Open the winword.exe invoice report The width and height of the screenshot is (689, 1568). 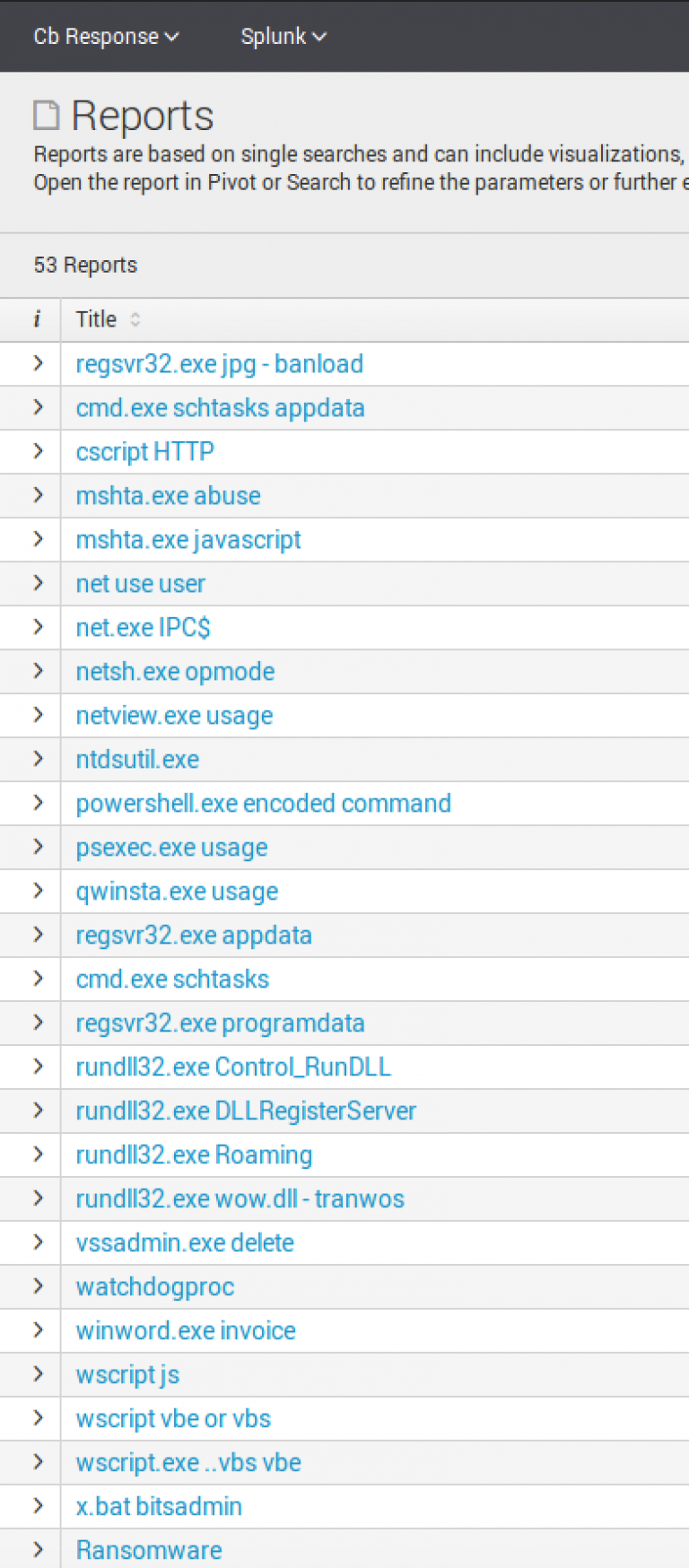point(186,1331)
